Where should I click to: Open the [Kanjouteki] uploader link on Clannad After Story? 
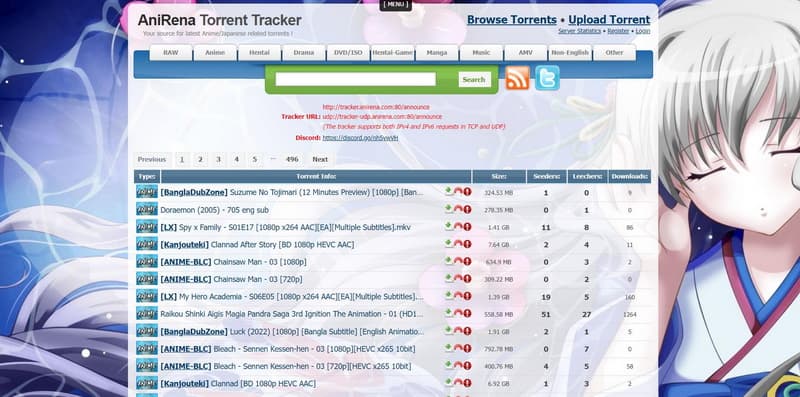[x=185, y=245]
